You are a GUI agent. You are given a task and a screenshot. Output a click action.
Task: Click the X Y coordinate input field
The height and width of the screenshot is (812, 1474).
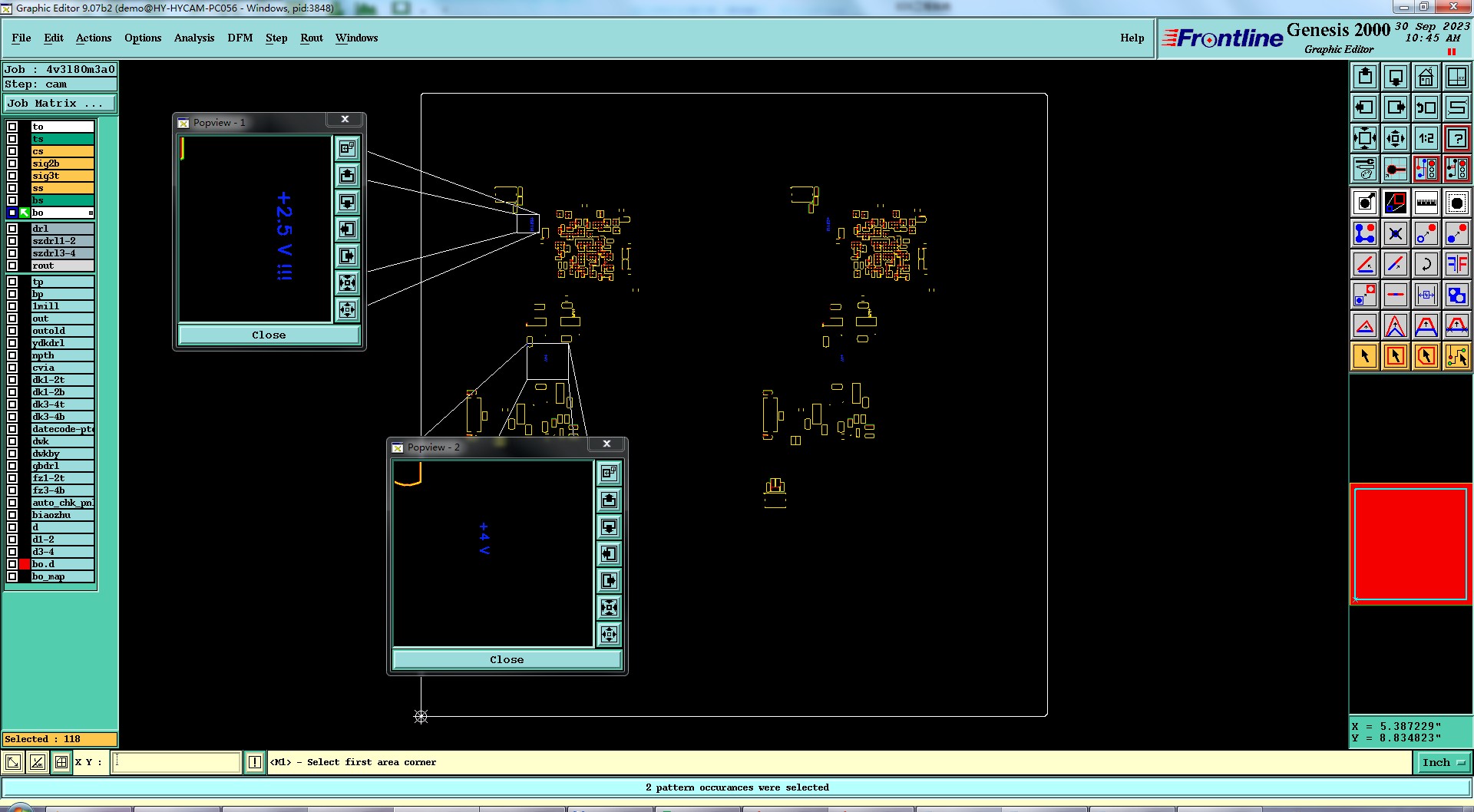[177, 762]
